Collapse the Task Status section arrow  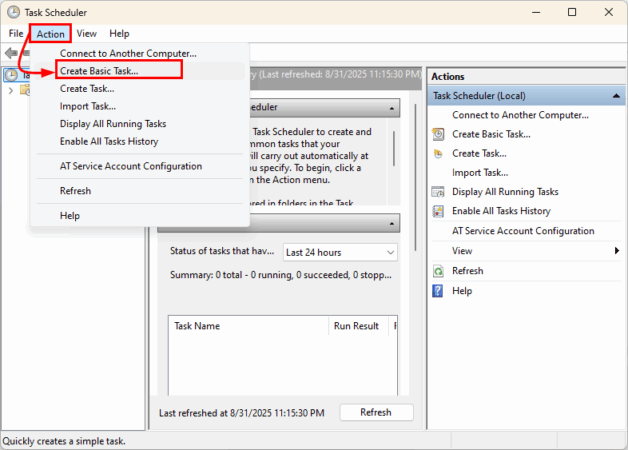point(391,223)
